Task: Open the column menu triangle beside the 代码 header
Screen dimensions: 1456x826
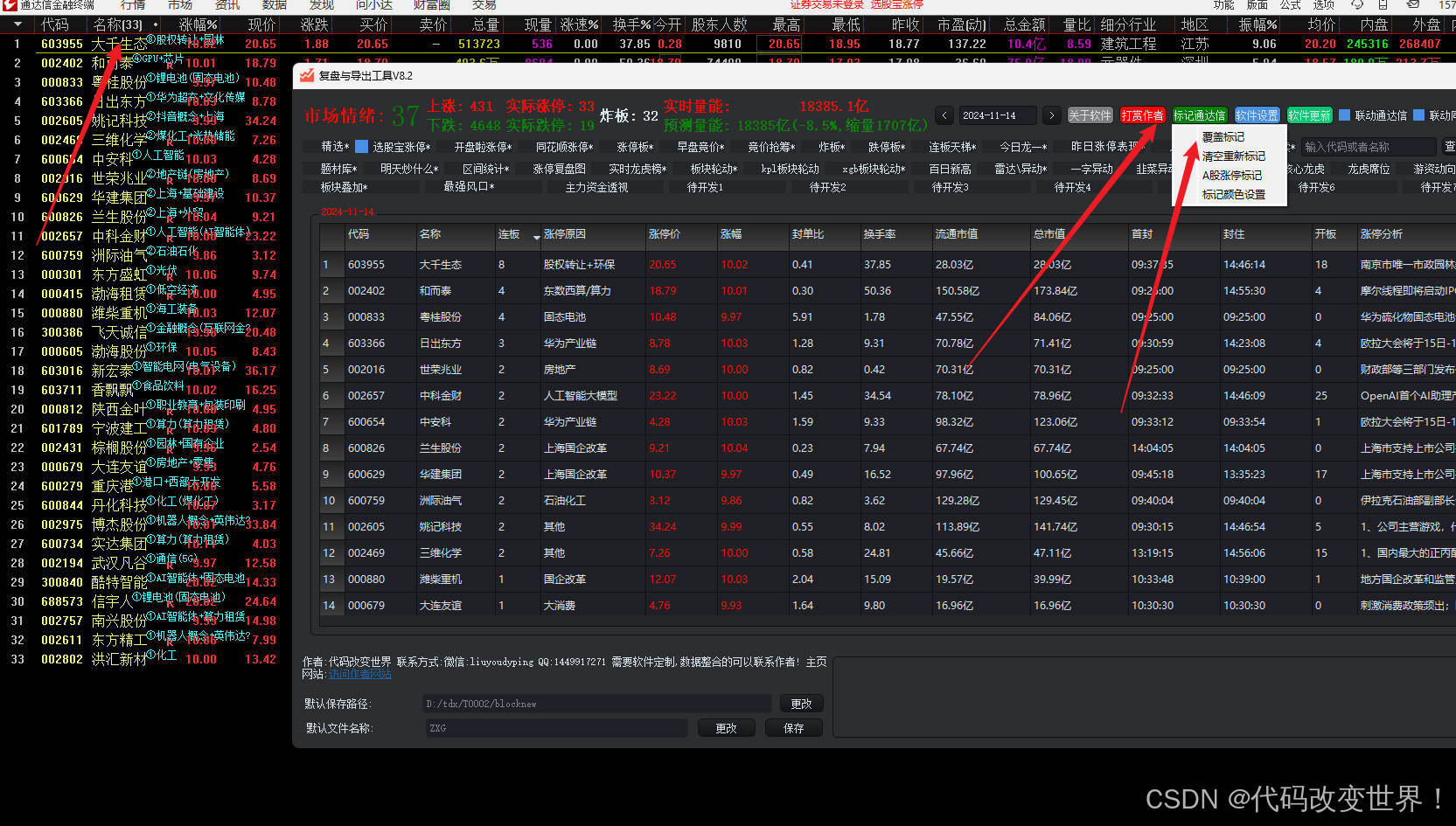Action: click(17, 24)
